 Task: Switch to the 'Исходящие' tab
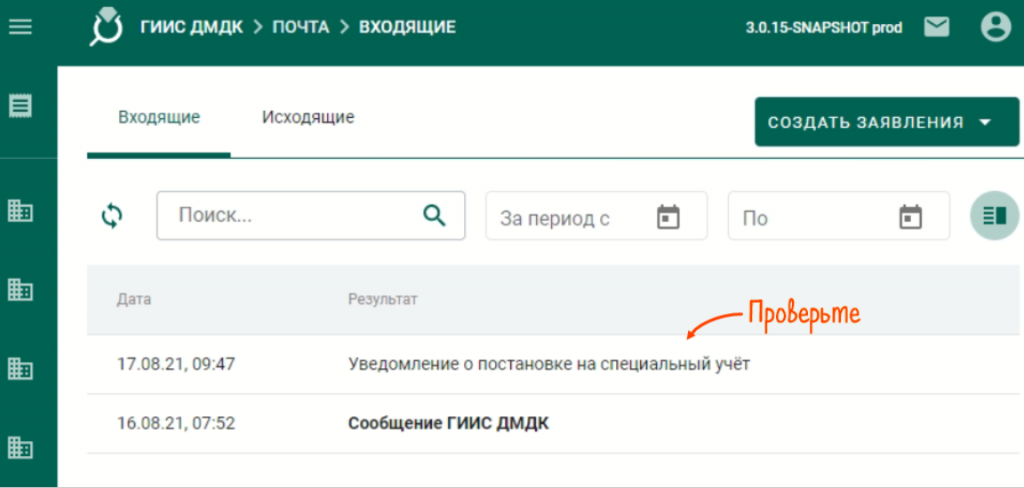point(308,117)
